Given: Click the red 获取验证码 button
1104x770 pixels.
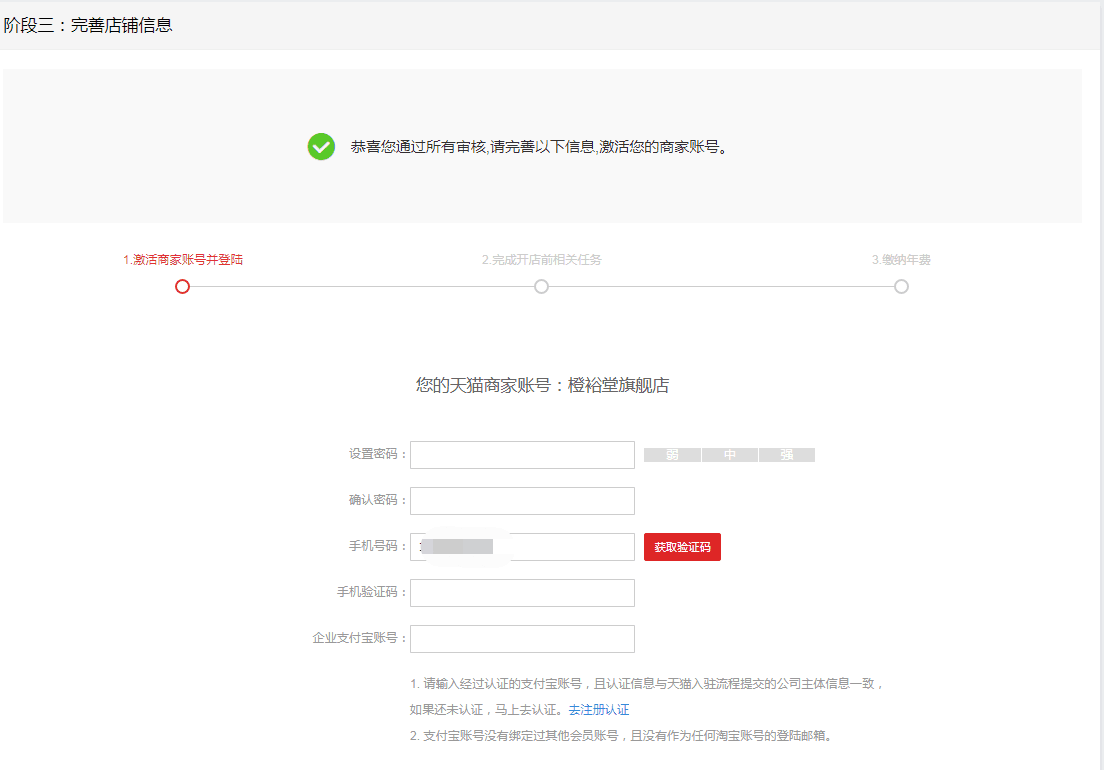Looking at the screenshot, I should (682, 547).
